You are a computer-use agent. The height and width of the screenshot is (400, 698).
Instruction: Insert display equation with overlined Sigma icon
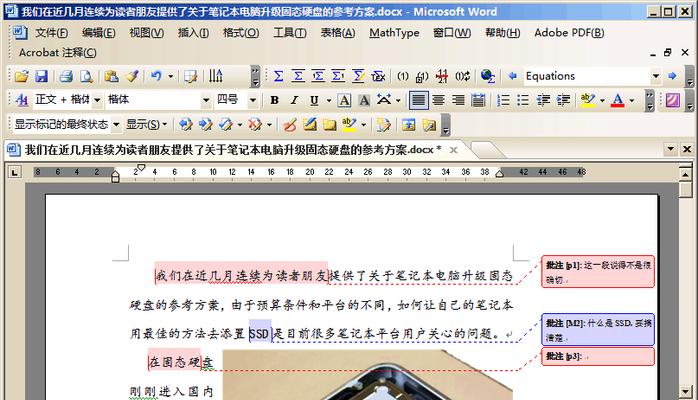298,76
